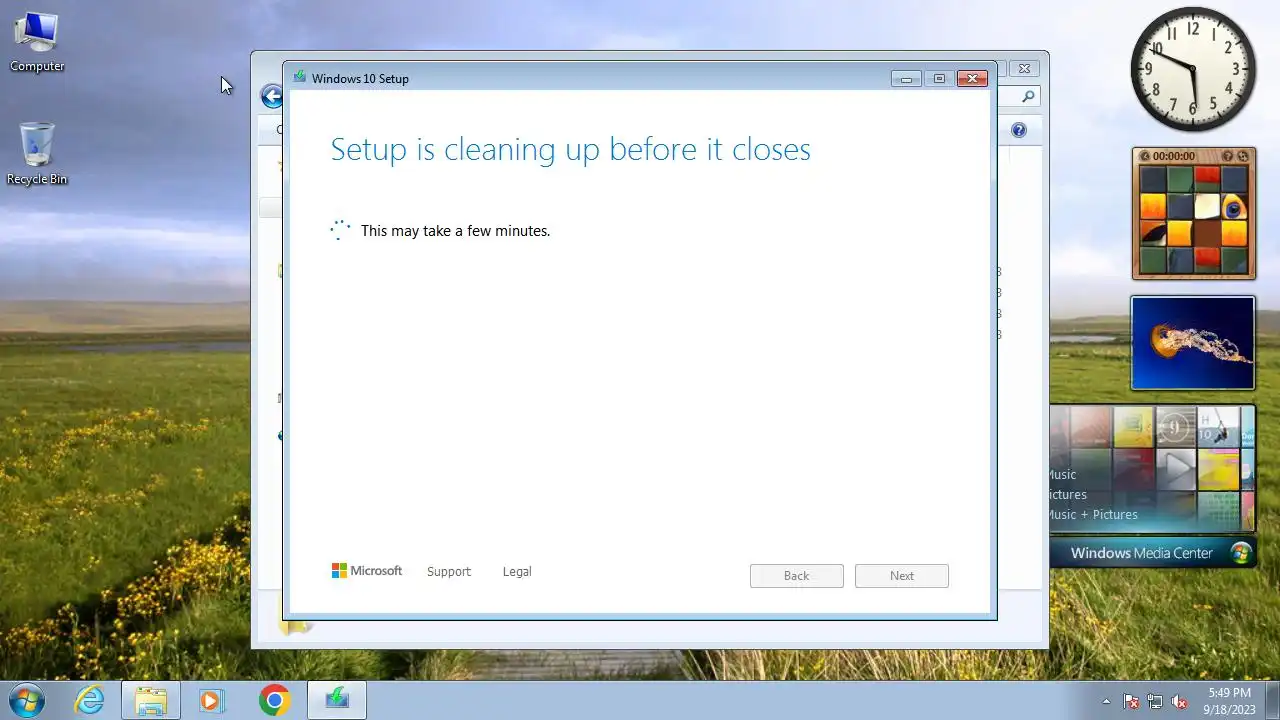Minimize the Windows 10 Setup window
Image resolution: width=1280 pixels, height=720 pixels.
click(906, 78)
